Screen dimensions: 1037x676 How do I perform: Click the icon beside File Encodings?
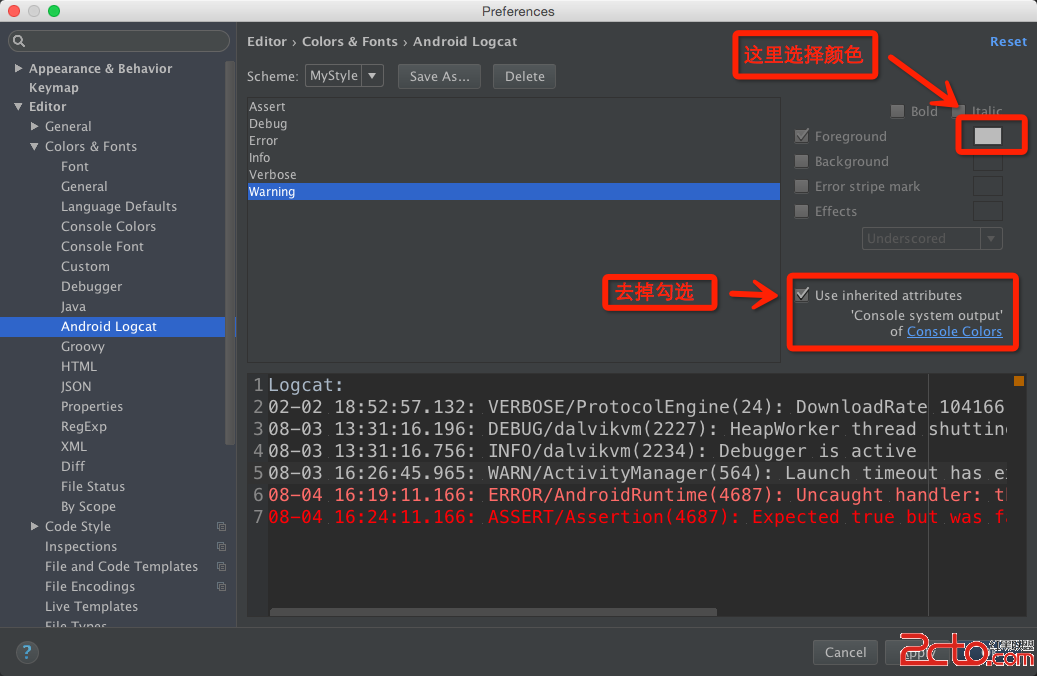[222, 587]
